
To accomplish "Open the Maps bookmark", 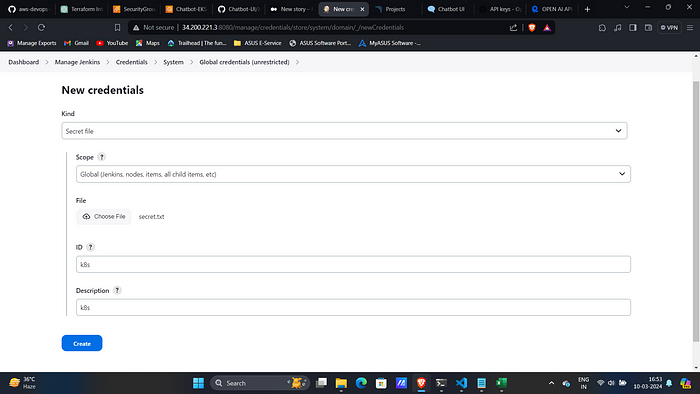I will (x=147, y=43).
